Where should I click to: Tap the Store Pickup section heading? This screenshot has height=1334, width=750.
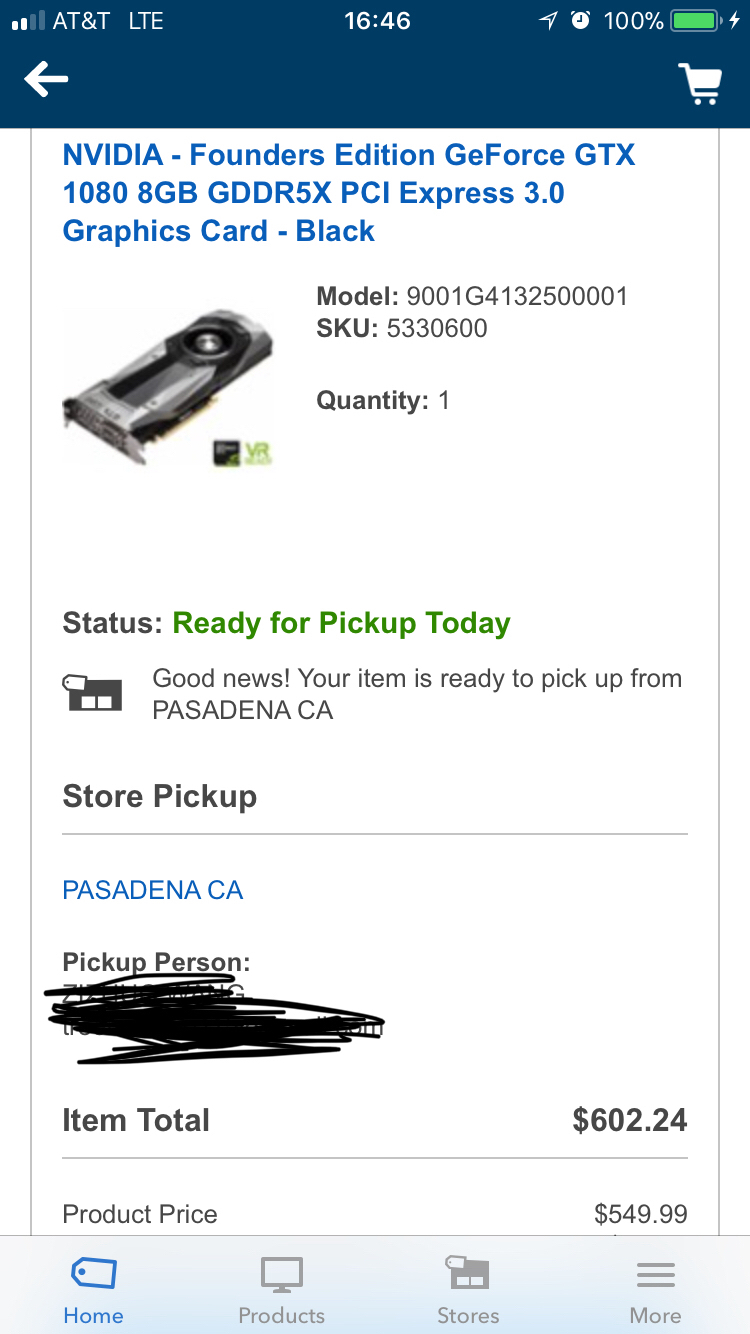(x=160, y=796)
